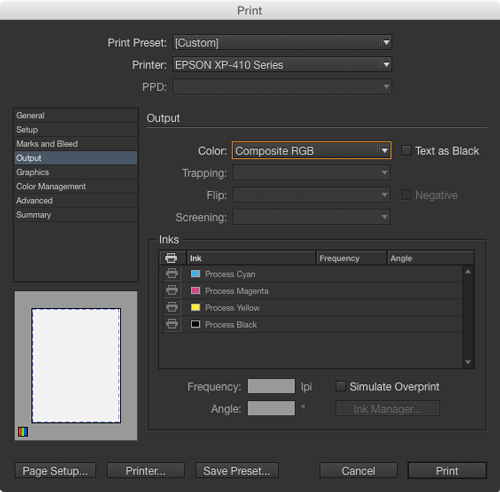500x492 pixels.
Task: Toggle print icon for Process Black ink
Action: point(172,324)
